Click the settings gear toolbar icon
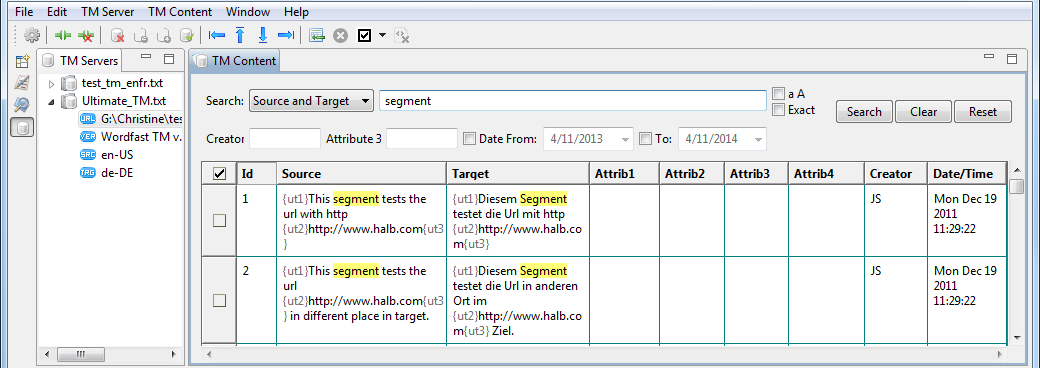This screenshot has height=368, width=1040. click(32, 35)
